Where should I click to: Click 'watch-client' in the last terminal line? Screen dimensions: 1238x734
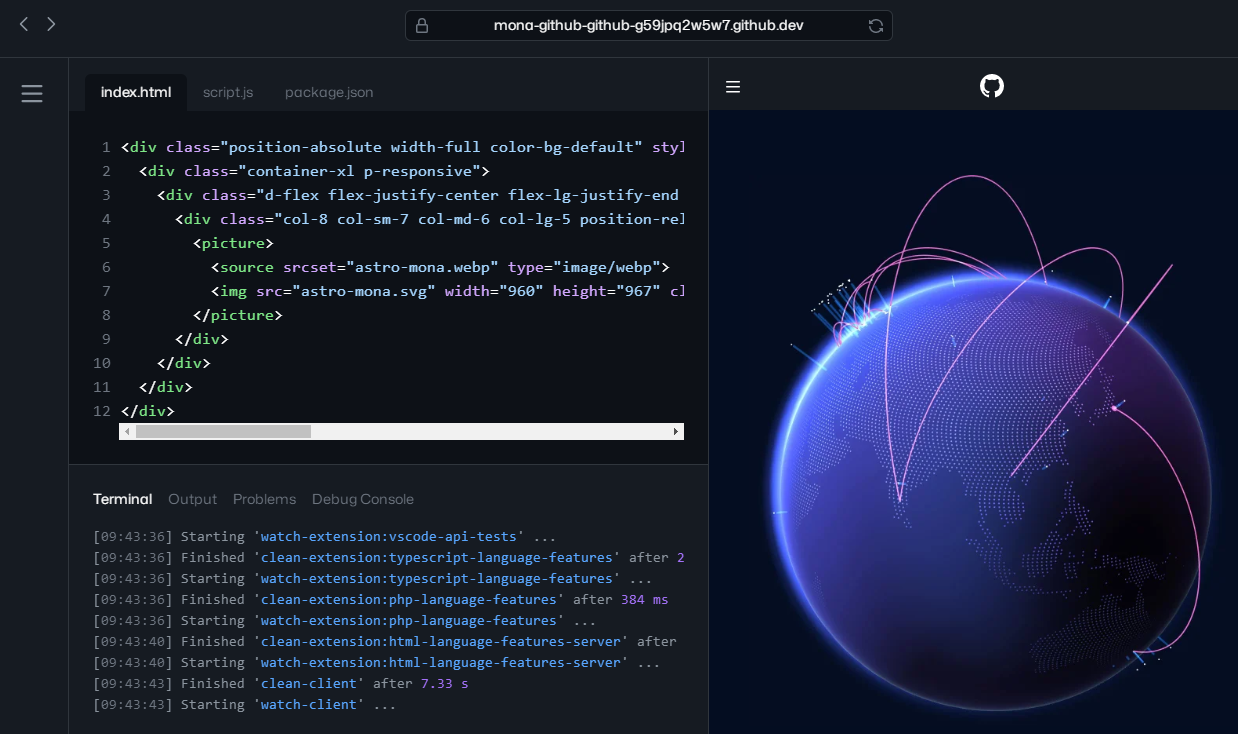pos(311,705)
